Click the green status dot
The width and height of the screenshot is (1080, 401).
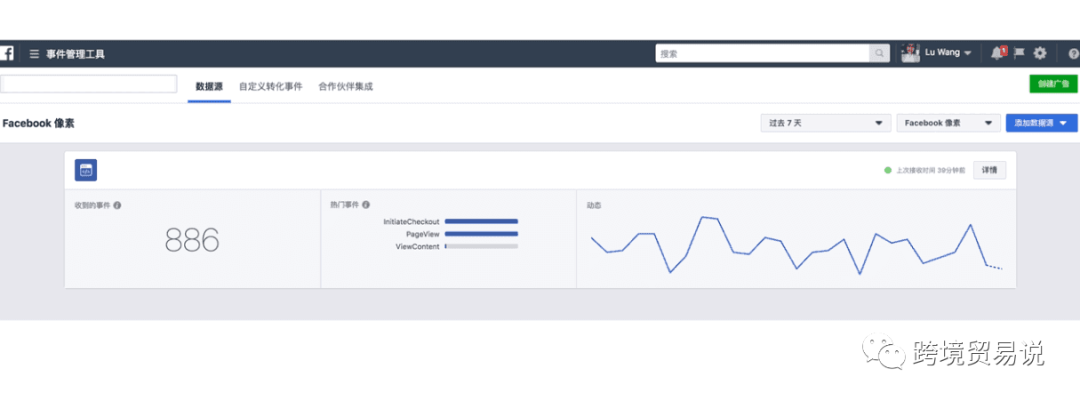(x=888, y=170)
